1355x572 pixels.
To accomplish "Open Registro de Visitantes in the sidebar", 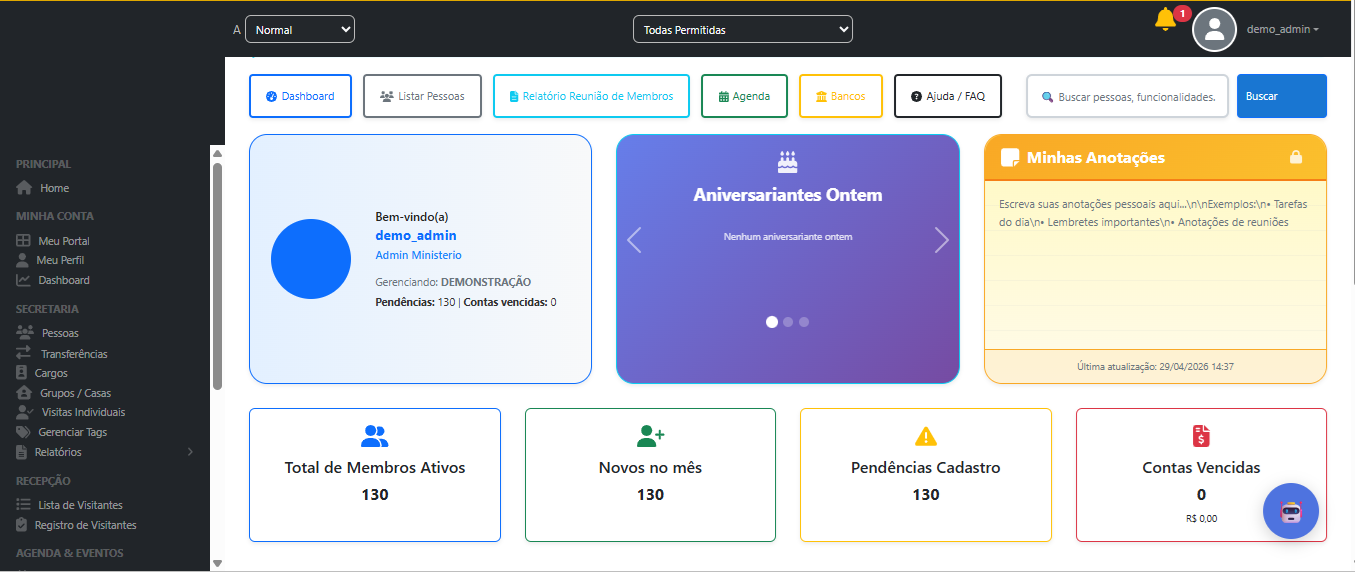I will [x=85, y=525].
